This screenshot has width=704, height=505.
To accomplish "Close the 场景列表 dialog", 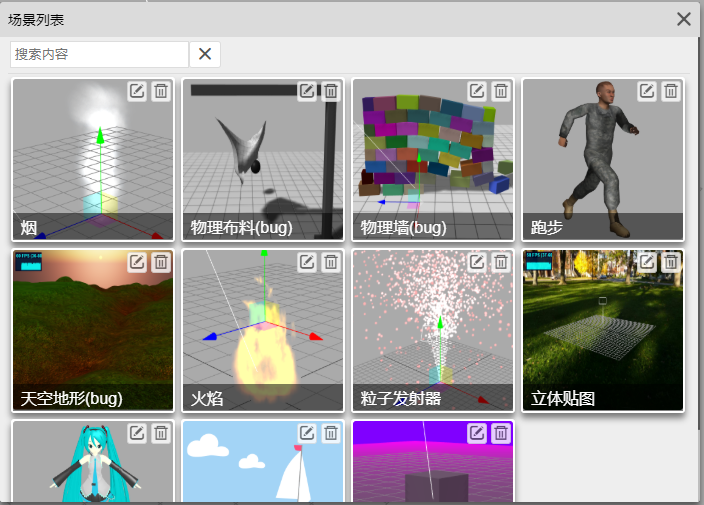I will pos(684,19).
